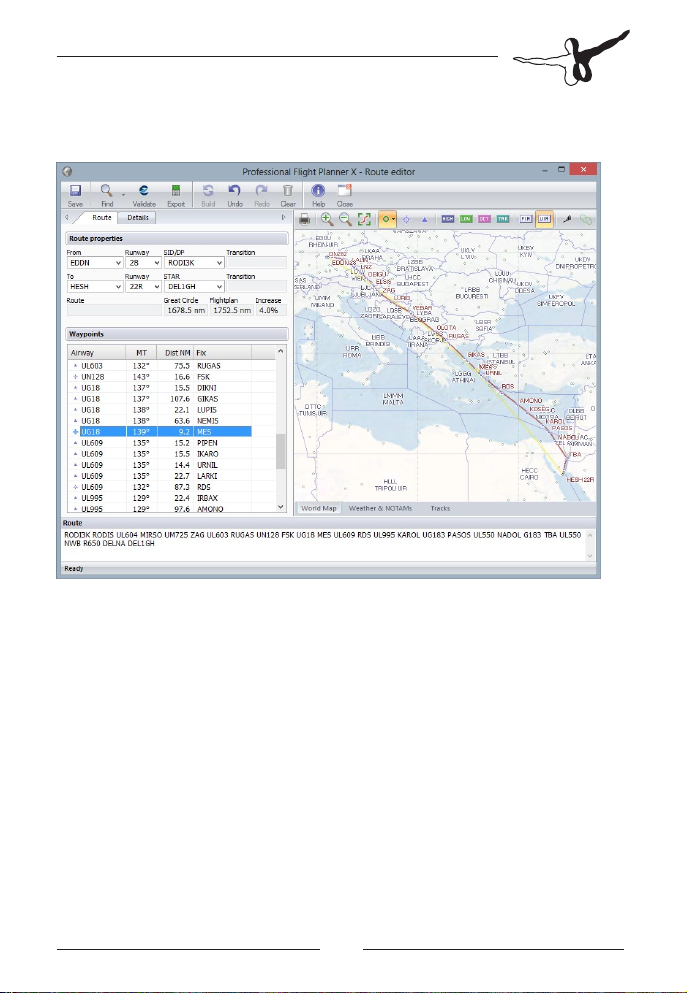The image size is (687, 993).
Task: Switch to the Route tab
Action: [102, 217]
